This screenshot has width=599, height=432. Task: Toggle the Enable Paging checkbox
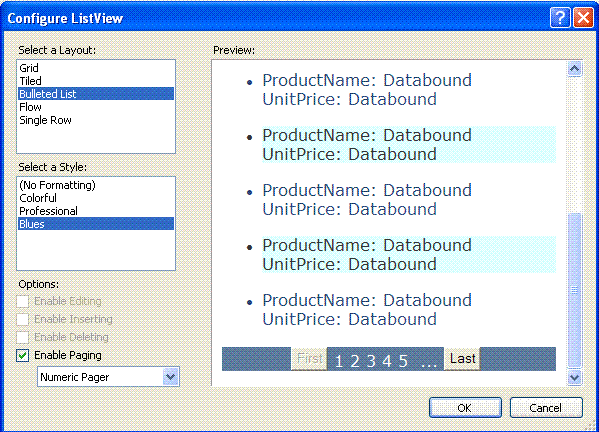[x=23, y=355]
